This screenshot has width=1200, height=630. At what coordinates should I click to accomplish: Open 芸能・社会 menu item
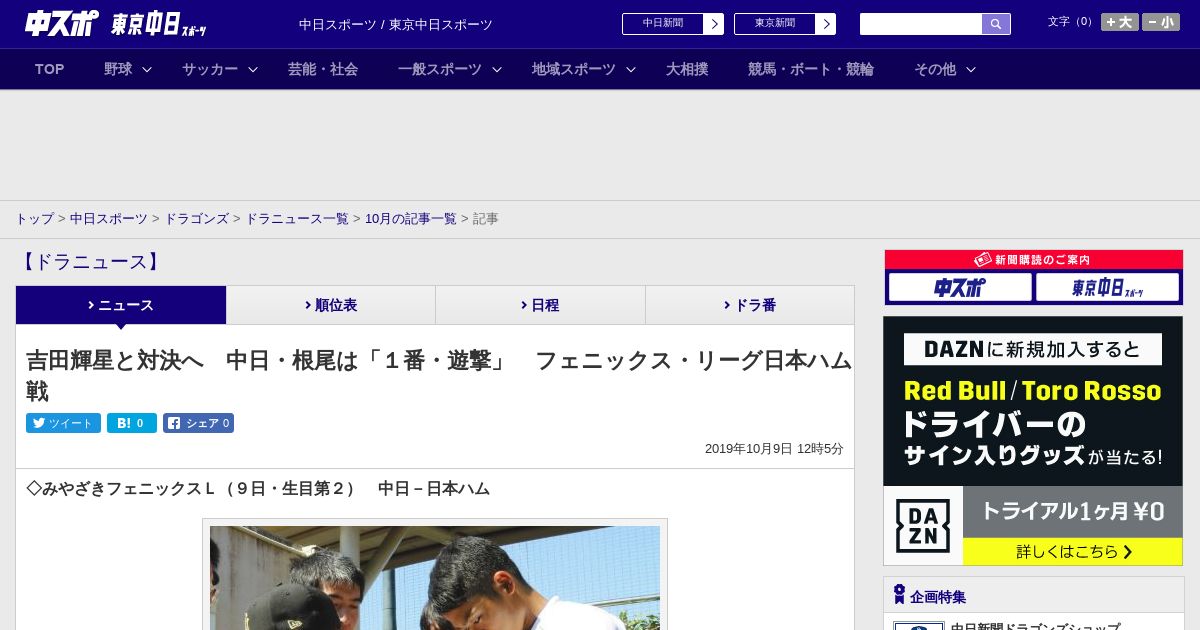323,69
